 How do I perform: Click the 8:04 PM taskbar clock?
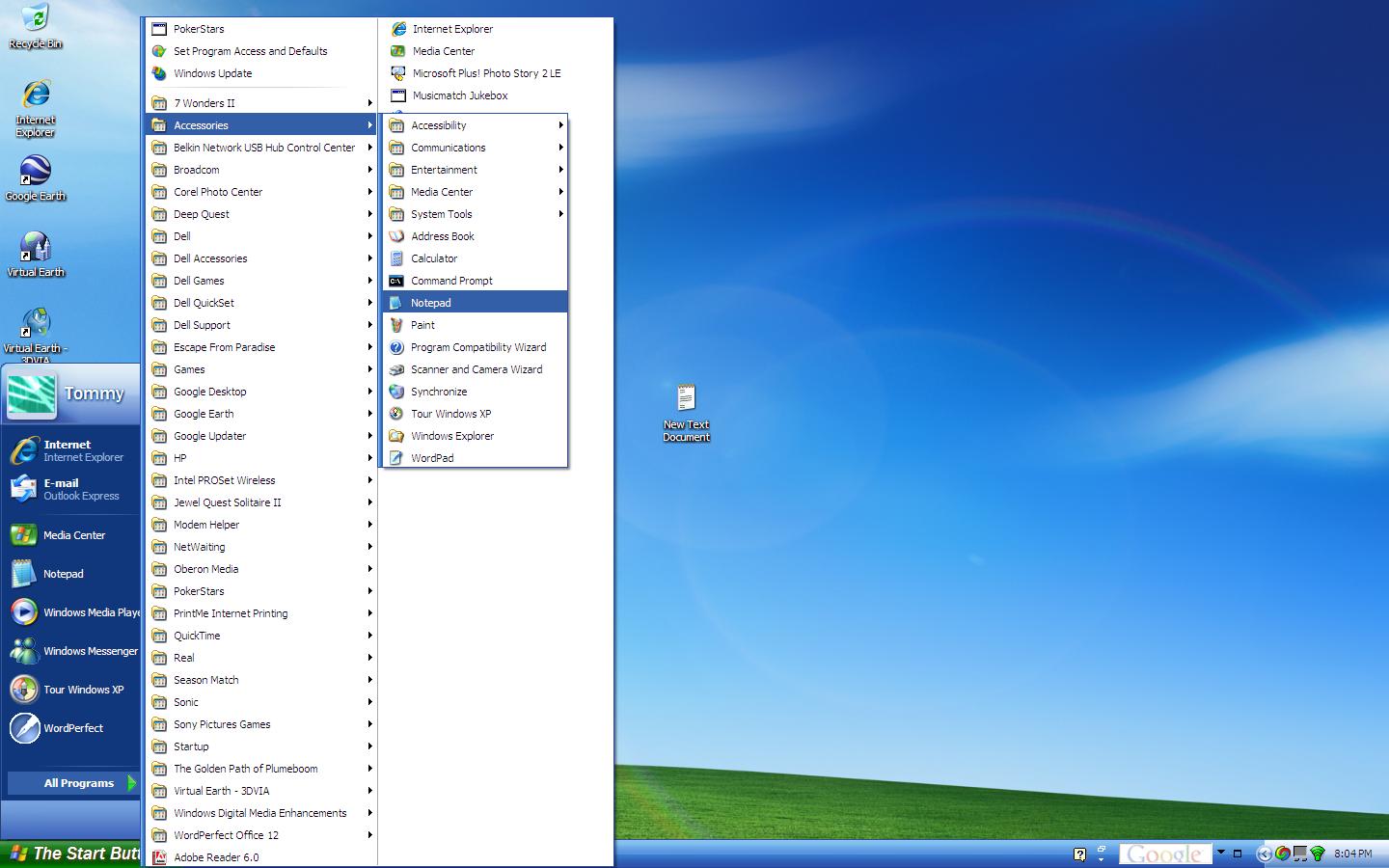point(1353,854)
